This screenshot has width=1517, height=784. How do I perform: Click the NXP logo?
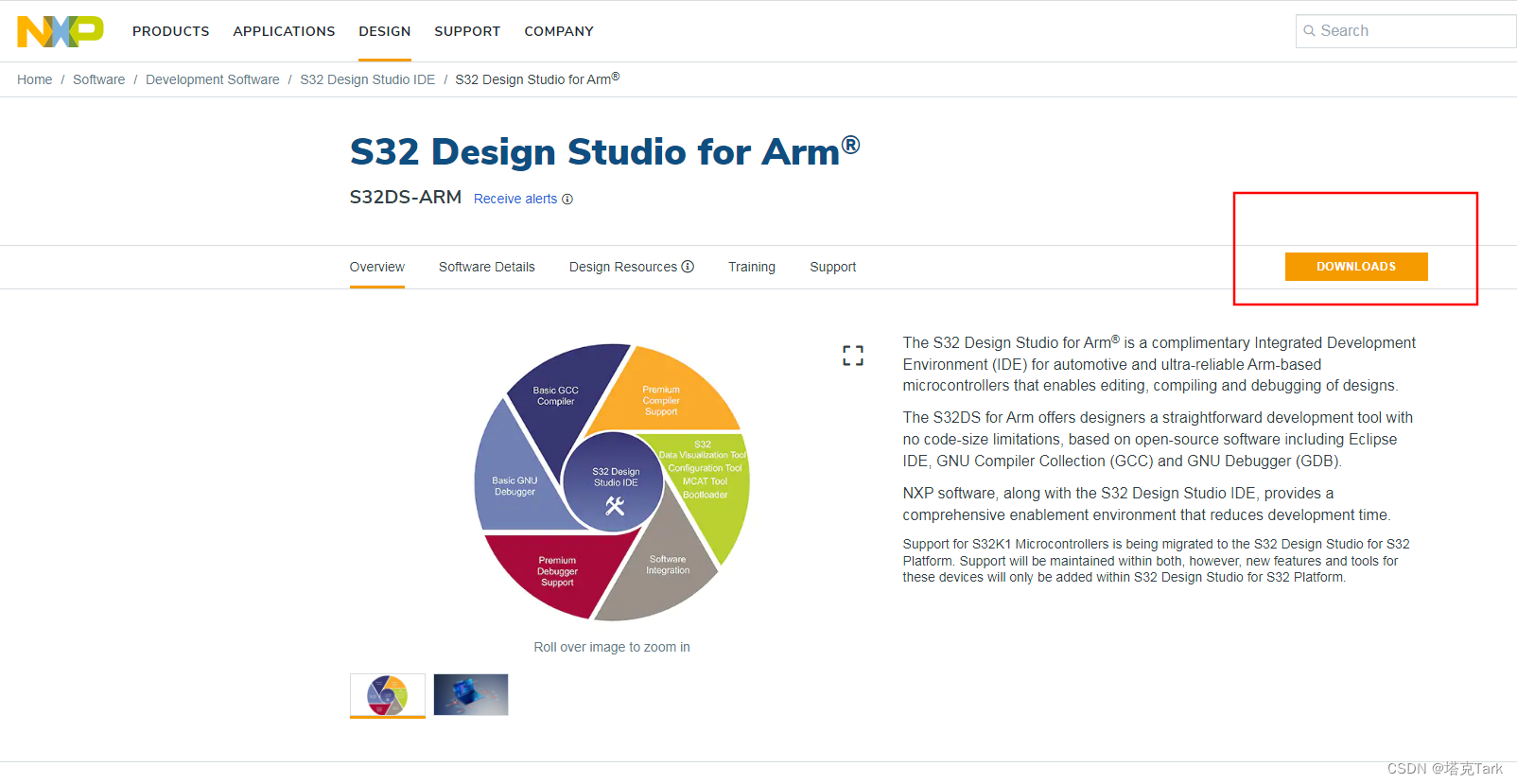[61, 31]
